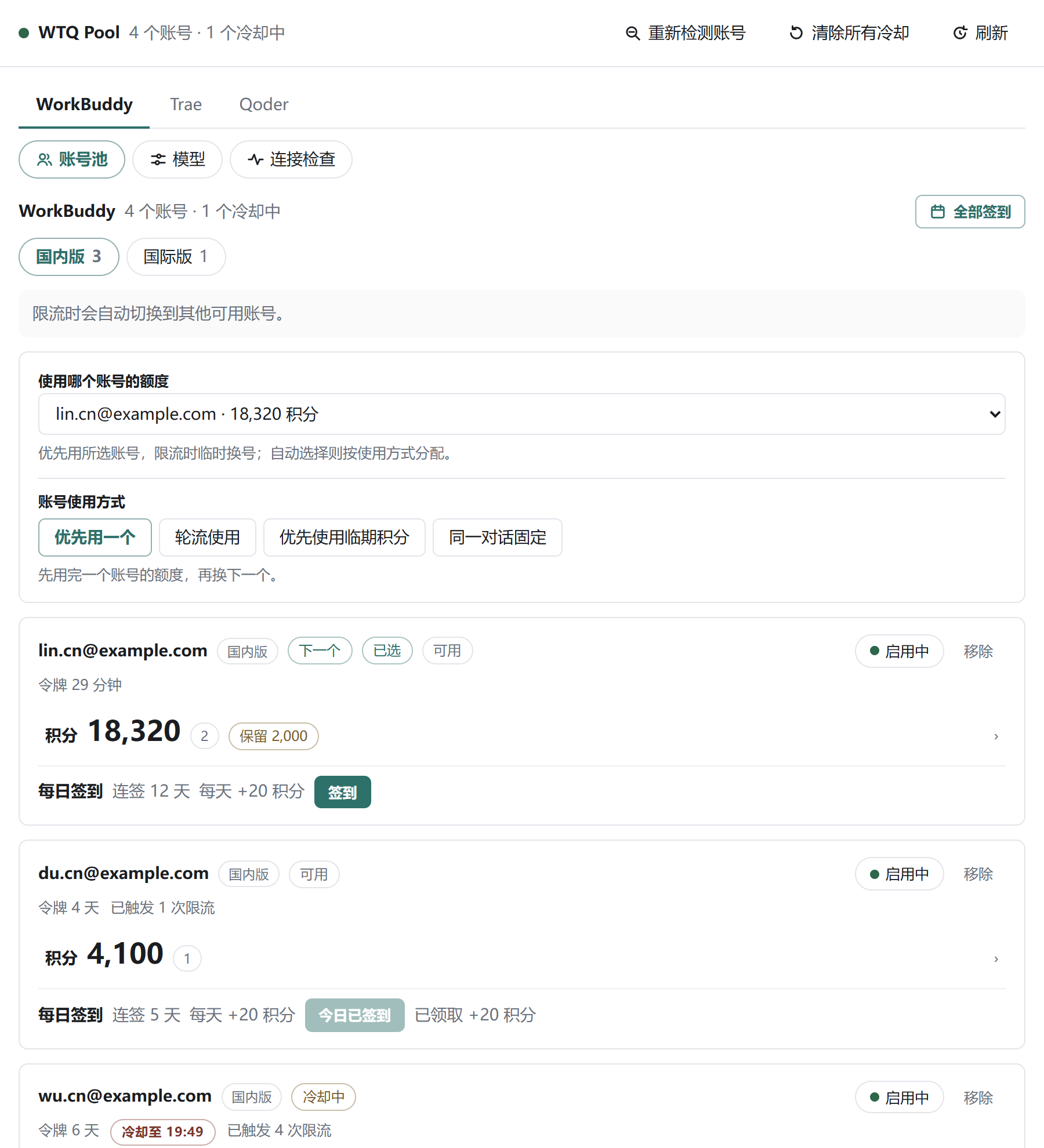The width and height of the screenshot is (1044, 1148).
Task: Click the 今日已签到 button for du.cn@example.com
Action: (355, 1015)
